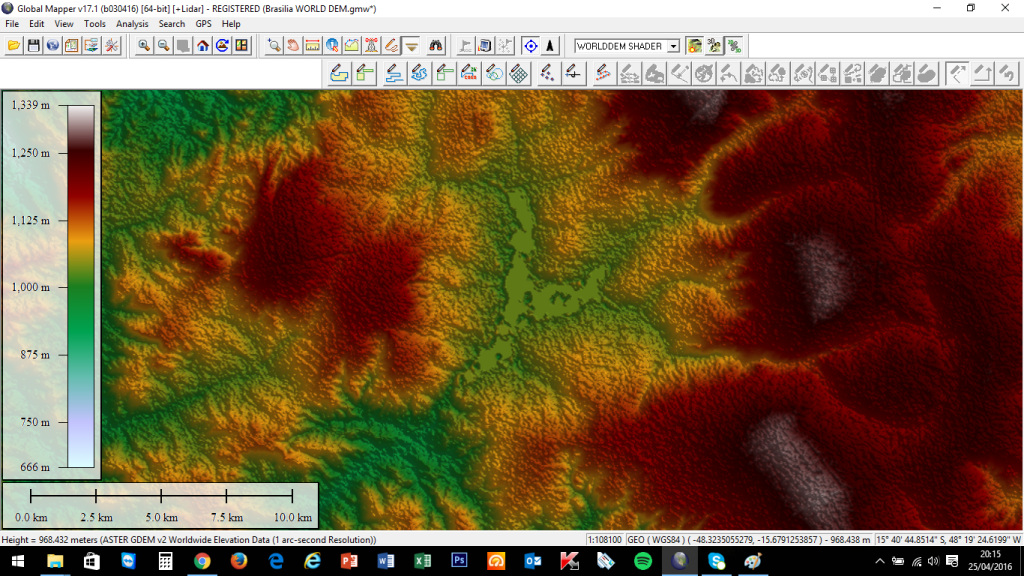The width and height of the screenshot is (1024, 576).
Task: Toggle the 3D view button beside shader
Action: [714, 46]
